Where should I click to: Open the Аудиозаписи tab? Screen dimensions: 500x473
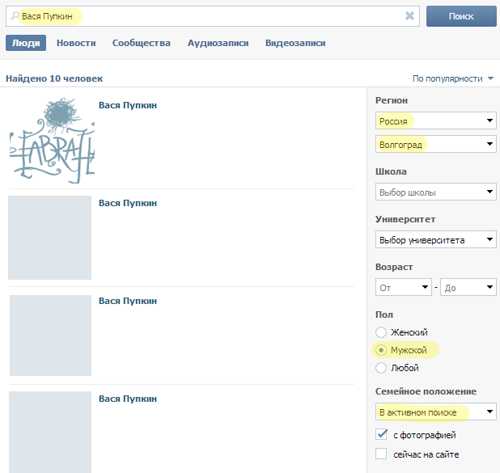coord(218,43)
